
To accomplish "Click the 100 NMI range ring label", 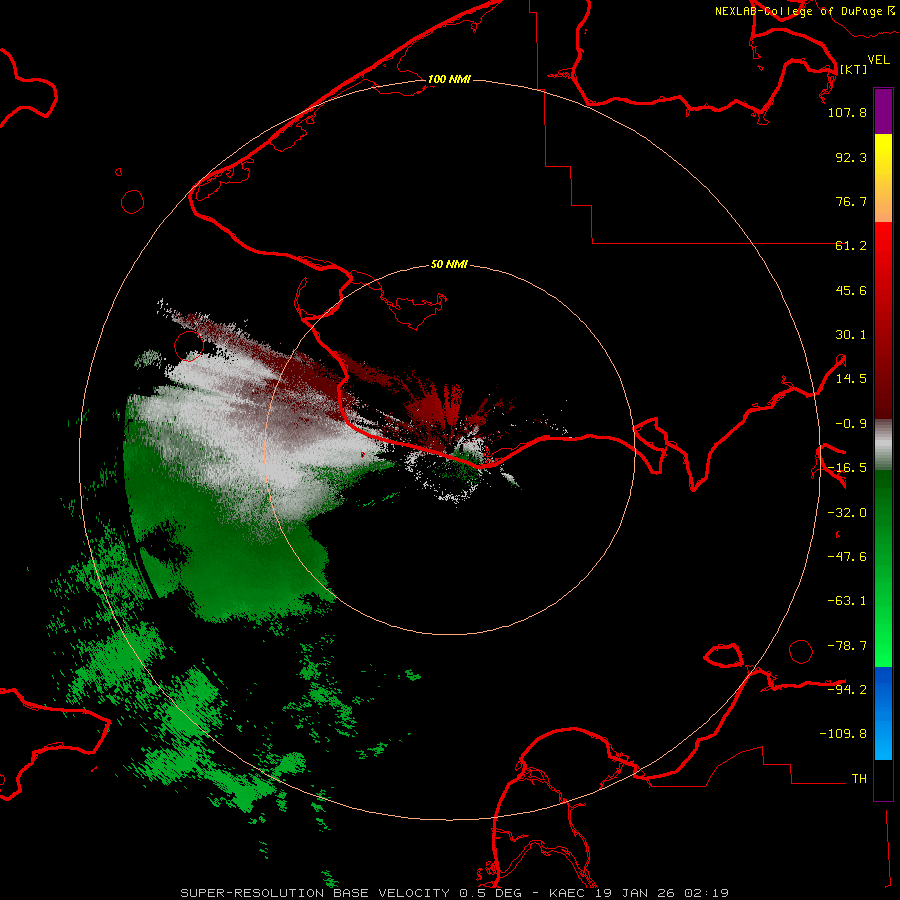I will [x=449, y=79].
